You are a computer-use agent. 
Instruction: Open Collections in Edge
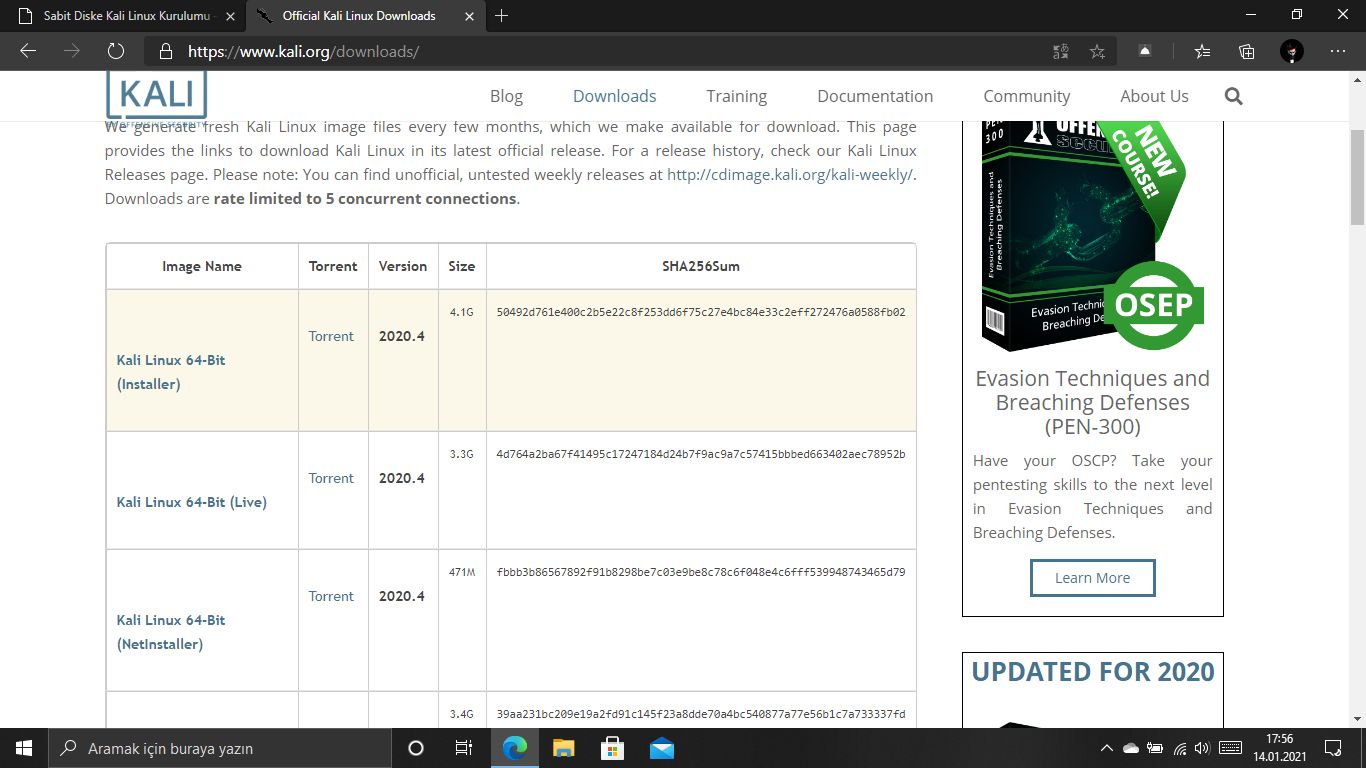pyautogui.click(x=1247, y=51)
